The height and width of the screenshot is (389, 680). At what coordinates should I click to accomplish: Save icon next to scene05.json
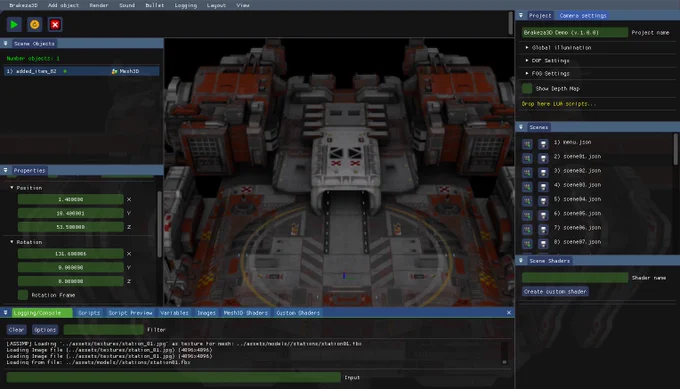point(543,215)
